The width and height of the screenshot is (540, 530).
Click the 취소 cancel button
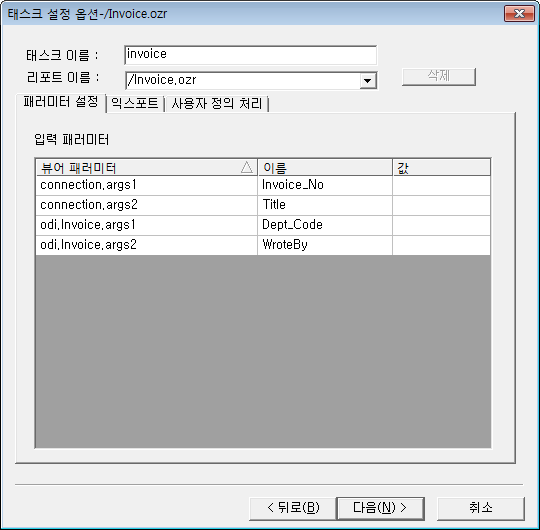481,508
